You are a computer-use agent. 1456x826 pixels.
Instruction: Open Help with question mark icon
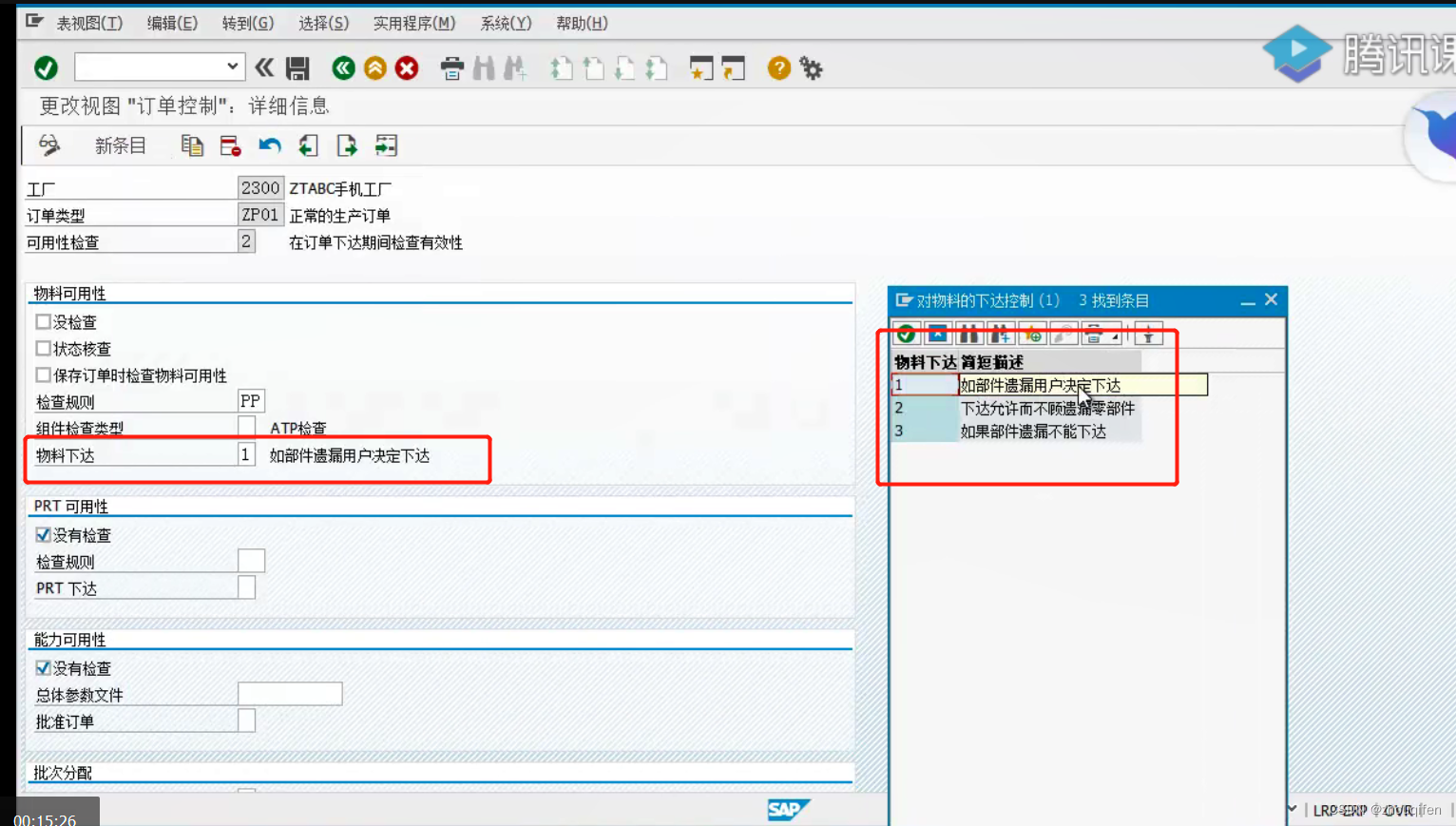[x=779, y=67]
